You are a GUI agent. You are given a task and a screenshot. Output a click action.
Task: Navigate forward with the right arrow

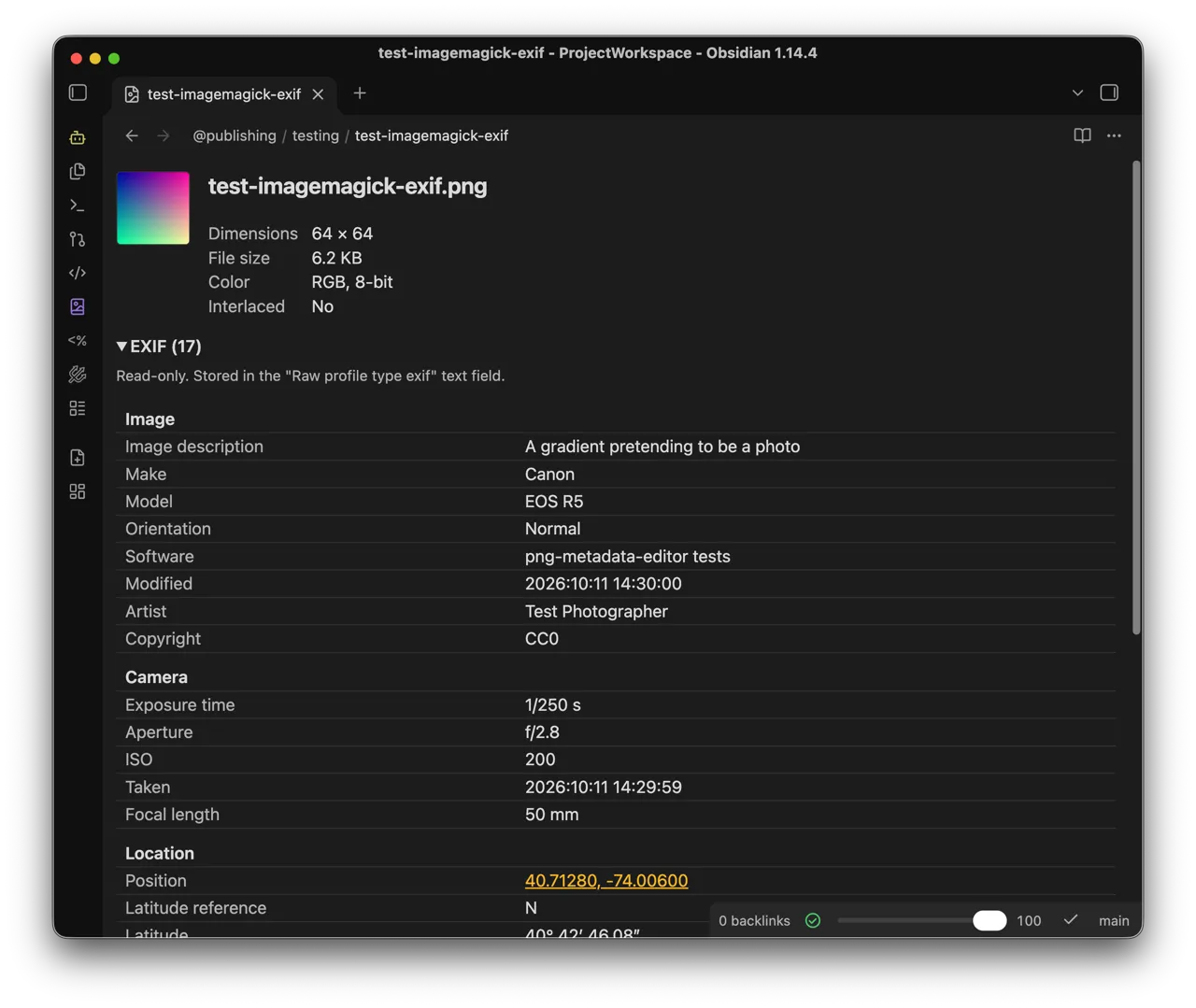[164, 135]
